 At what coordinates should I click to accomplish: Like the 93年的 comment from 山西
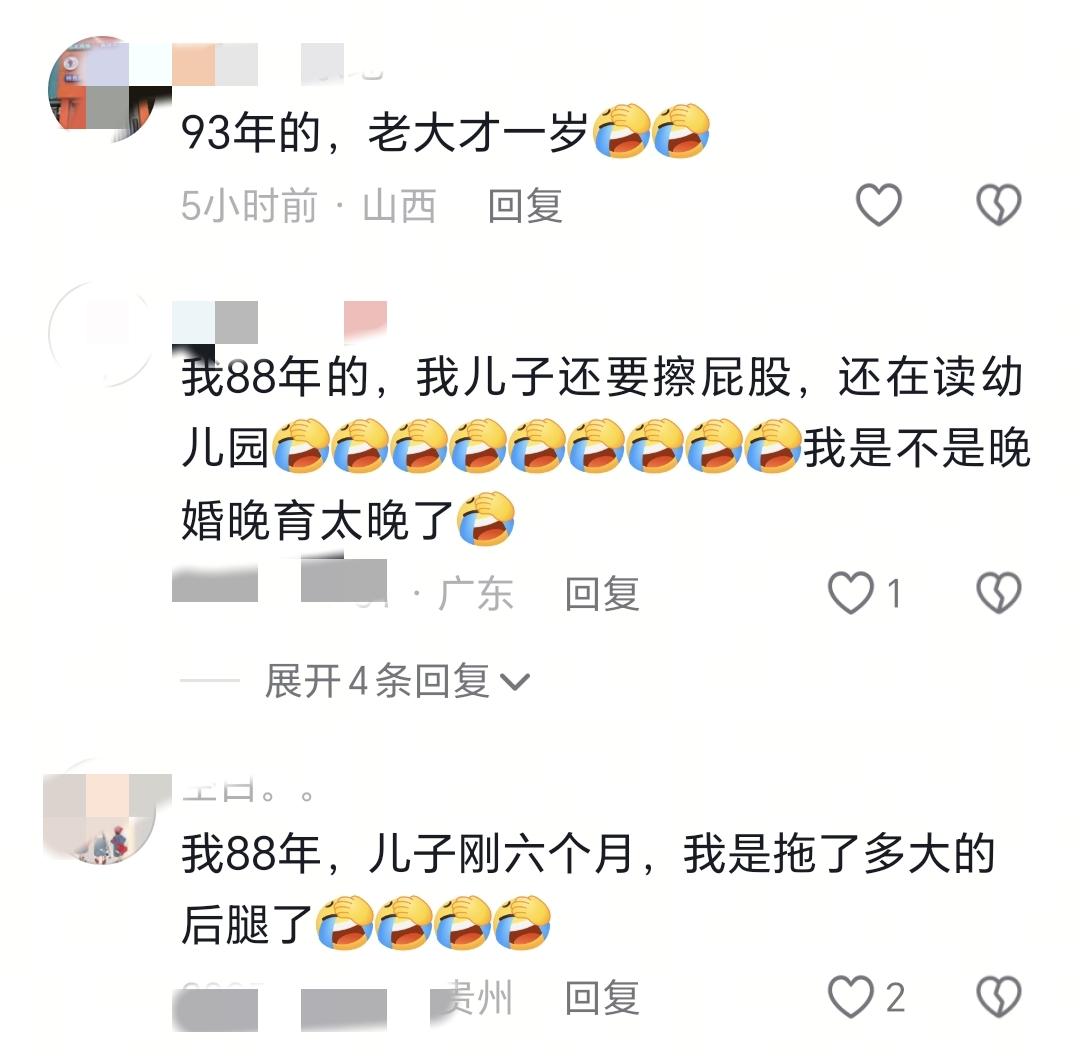878,205
